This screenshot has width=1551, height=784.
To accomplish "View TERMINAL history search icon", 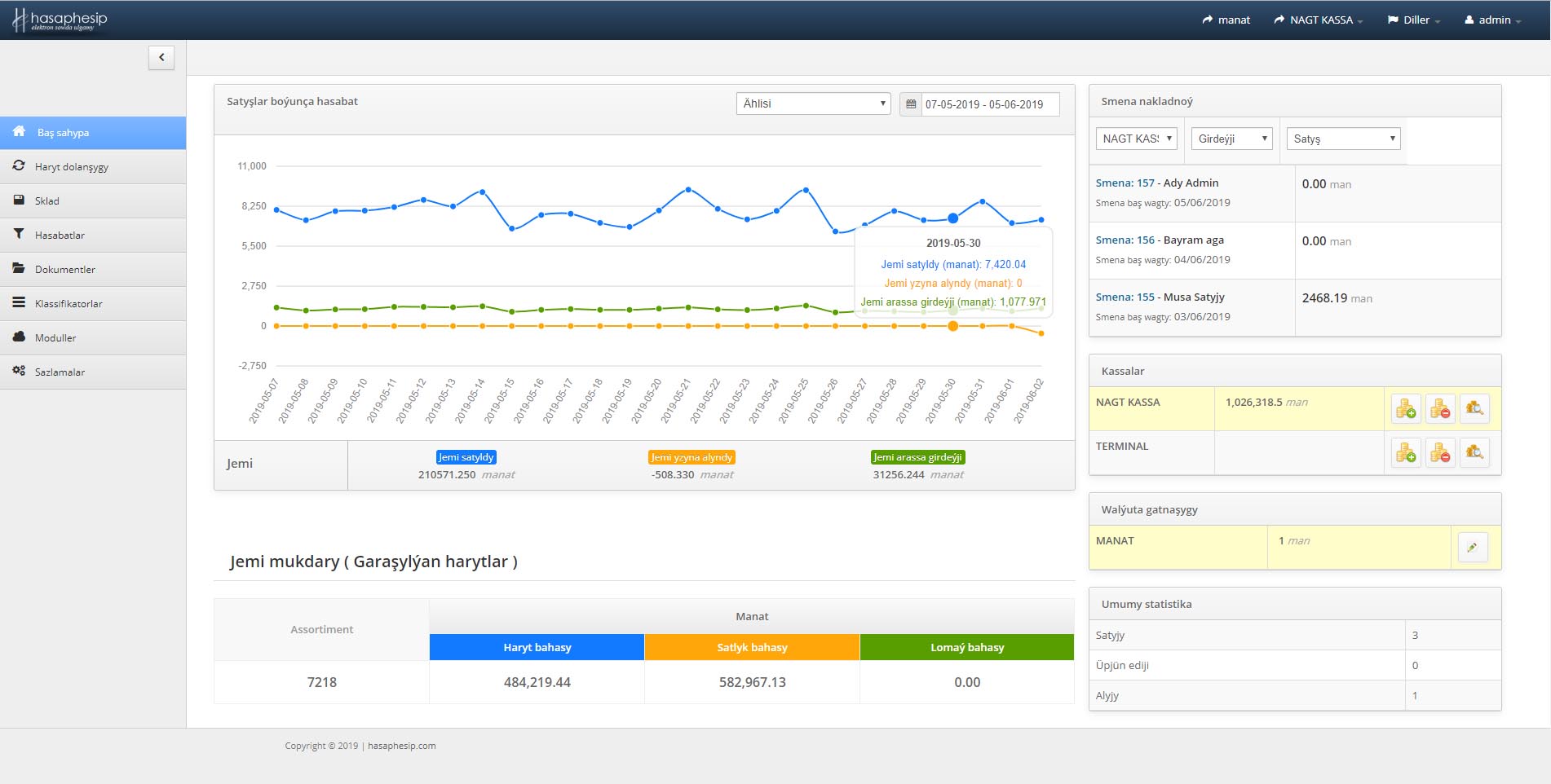I will click(x=1474, y=452).
